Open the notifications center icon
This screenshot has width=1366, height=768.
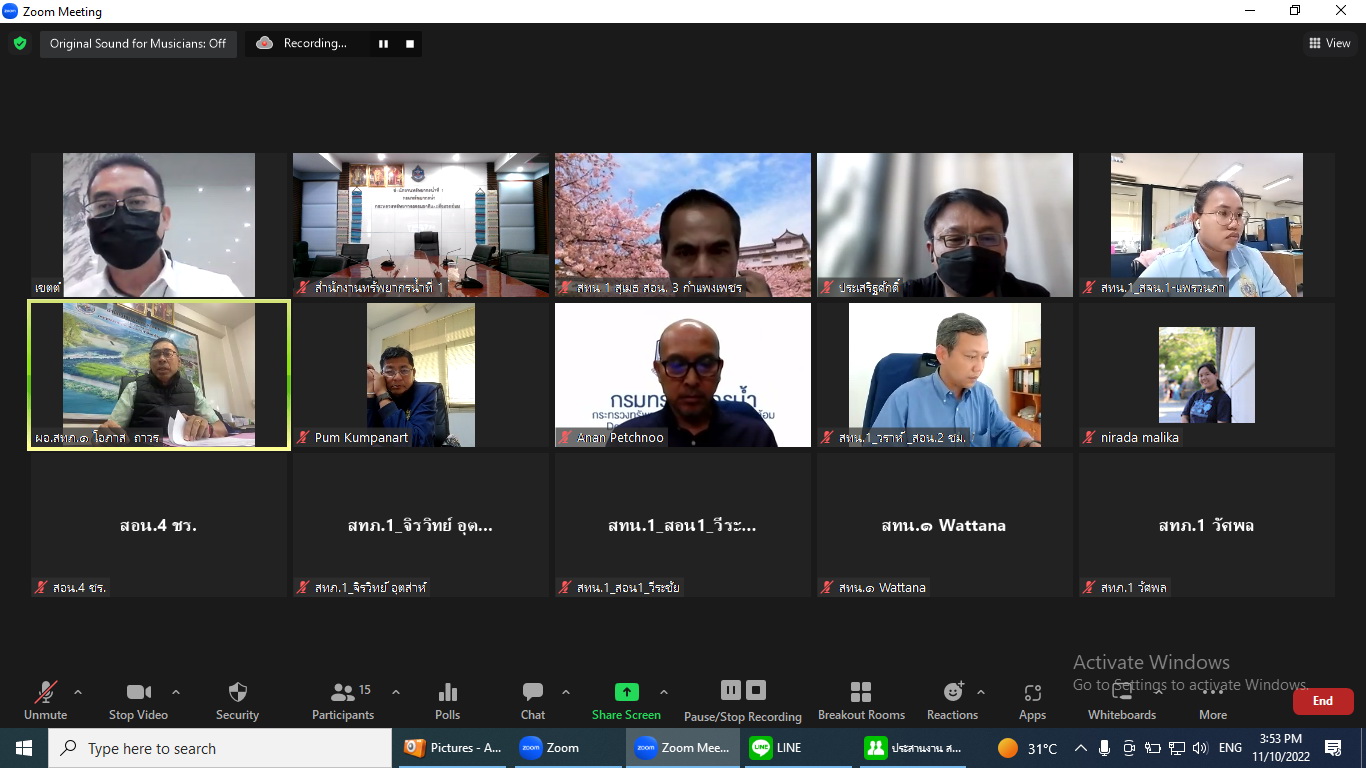[1333, 748]
